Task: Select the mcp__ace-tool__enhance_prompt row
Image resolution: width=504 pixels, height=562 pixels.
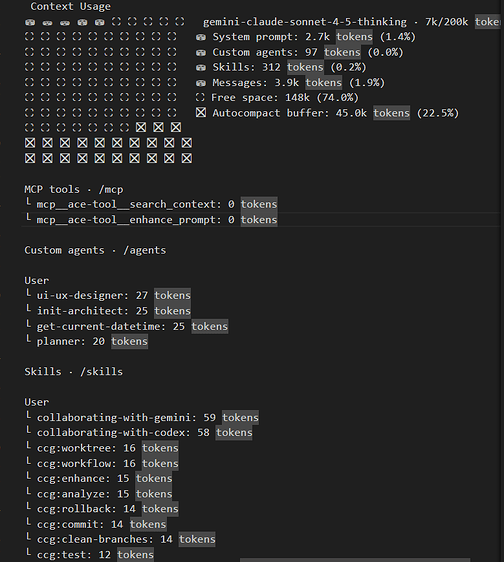Action: (x=151, y=220)
